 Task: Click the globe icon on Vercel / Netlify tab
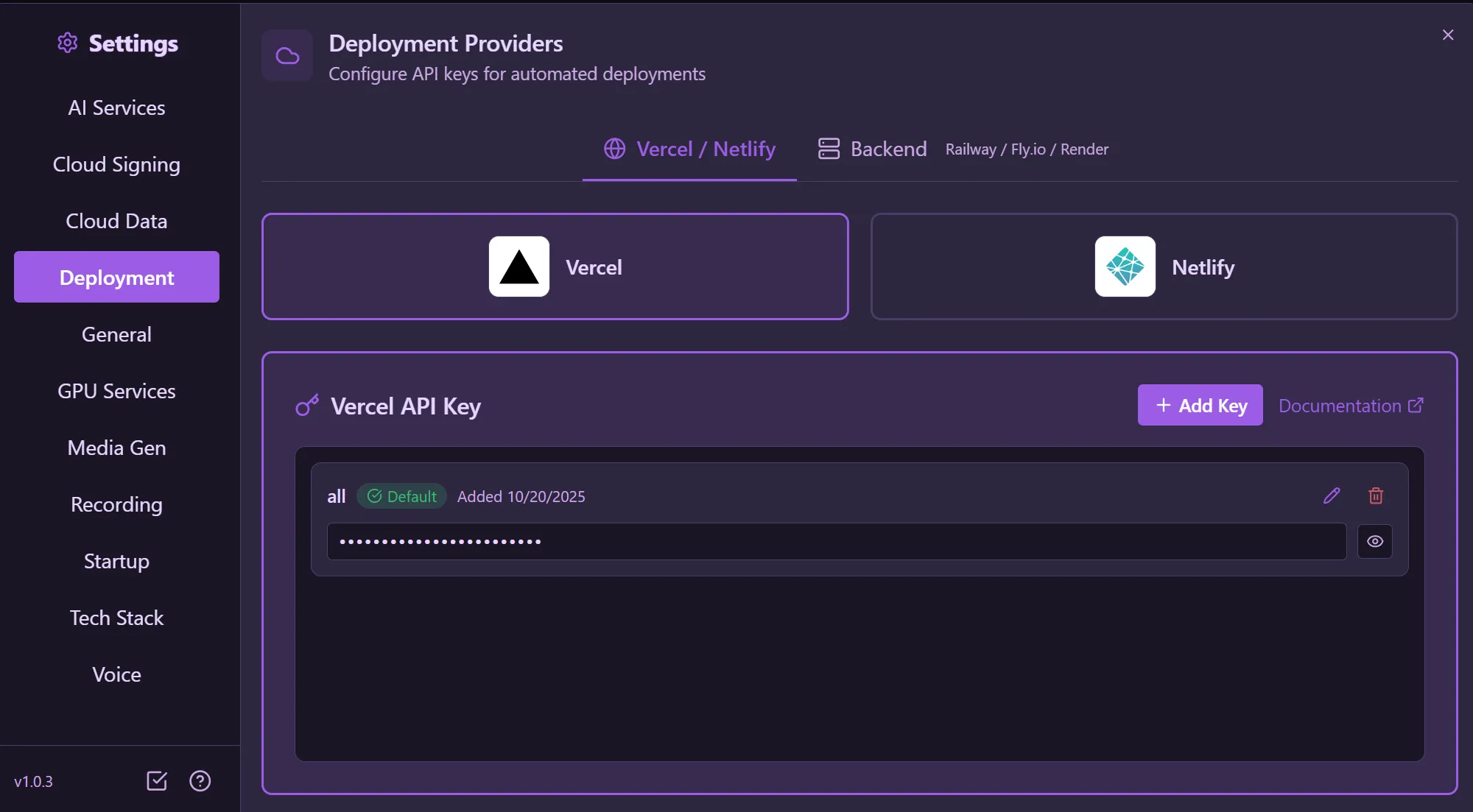615,149
